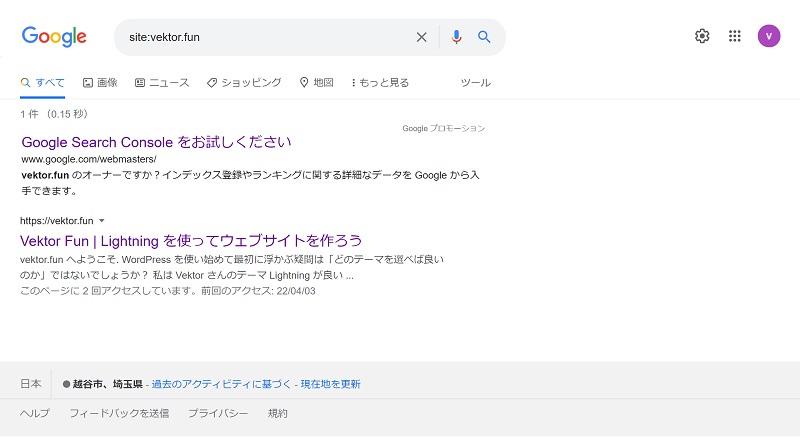Open the Google Search Console をお試しください link

coord(156,142)
